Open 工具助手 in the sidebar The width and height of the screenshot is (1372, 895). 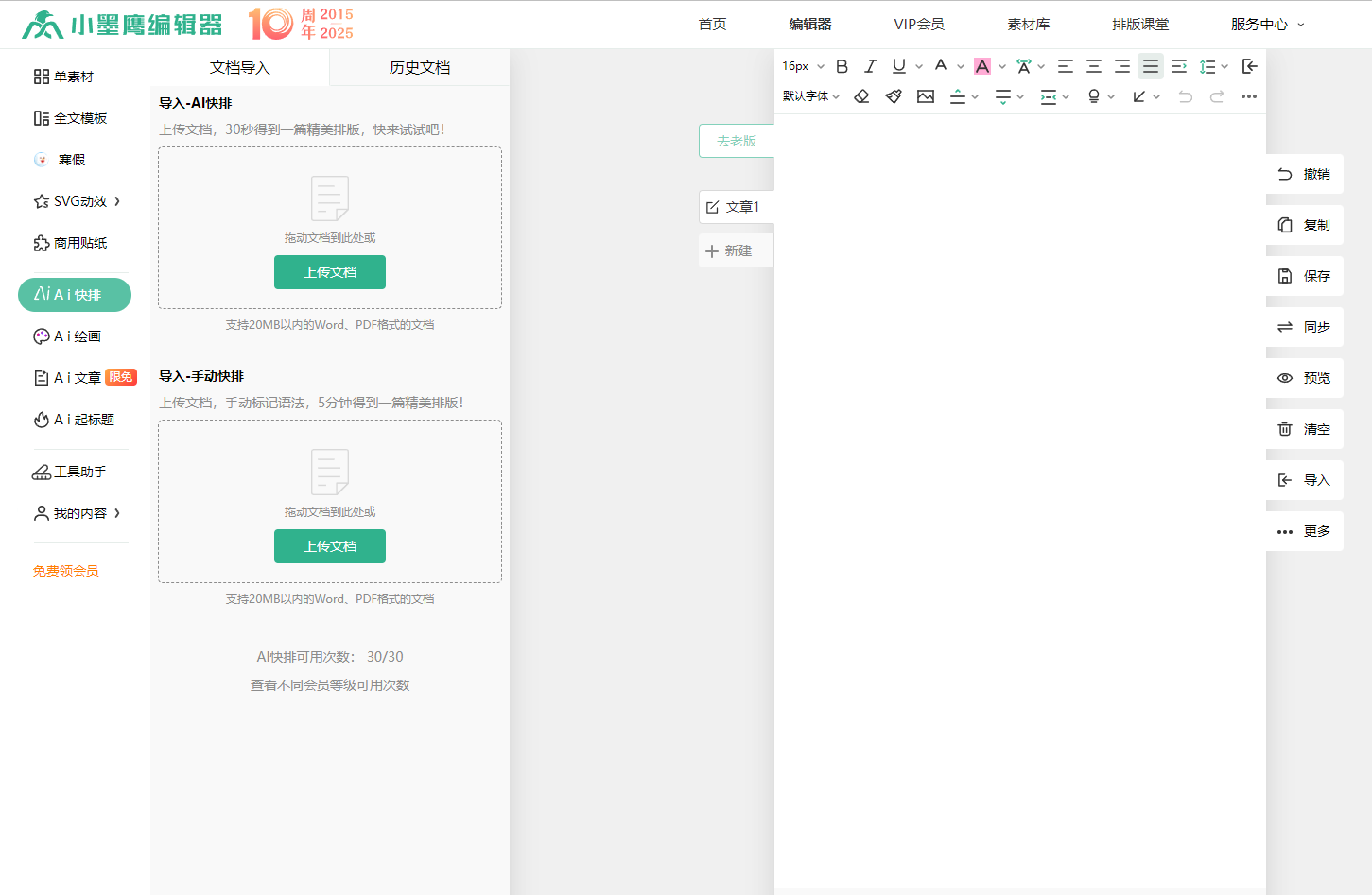pos(74,472)
